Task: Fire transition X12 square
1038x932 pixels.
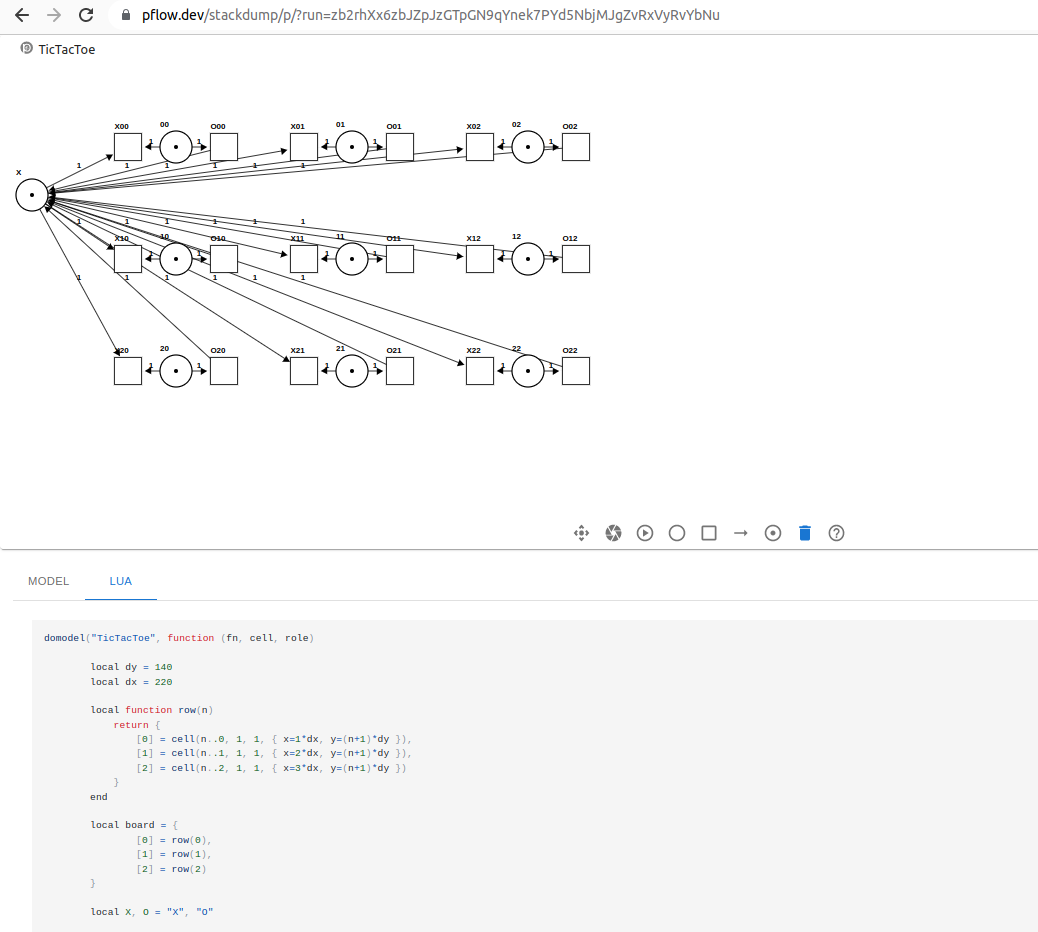Action: (x=480, y=259)
